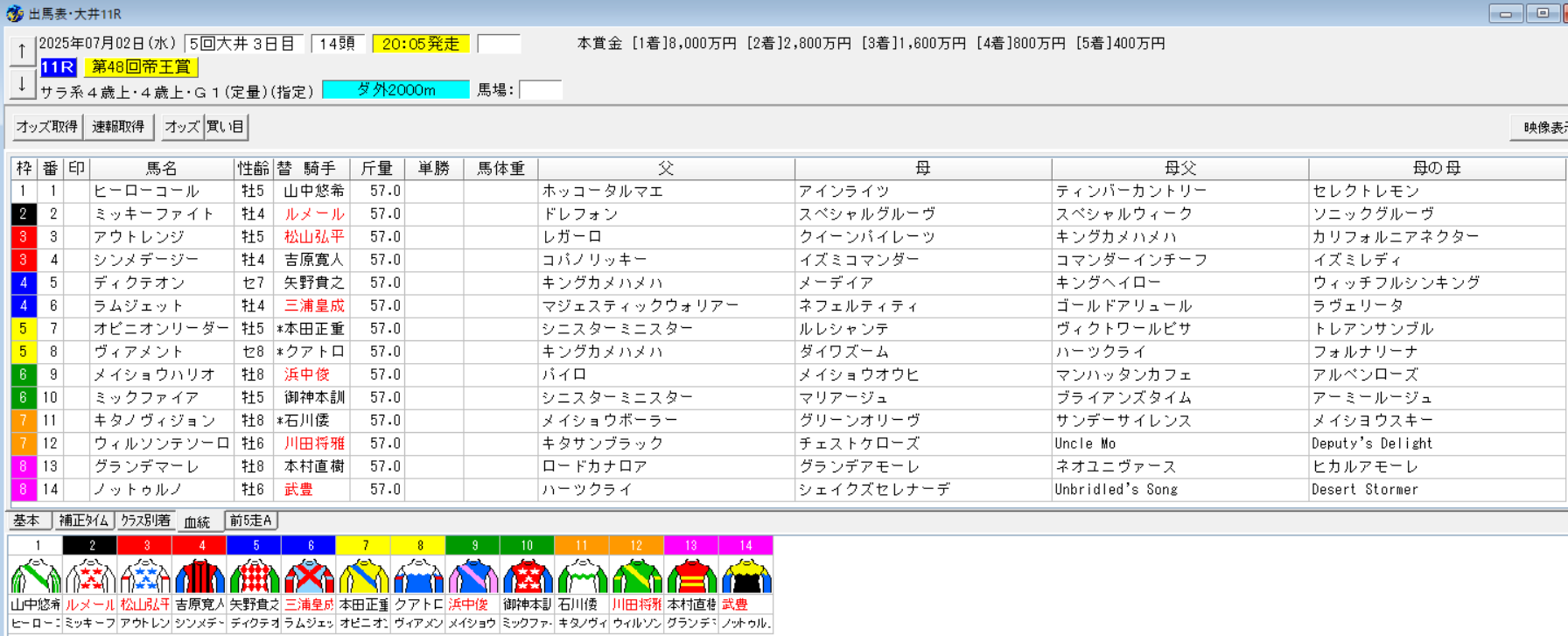Select the silk icon of horse number 4
This screenshot has width=1568, height=636.
(199, 576)
